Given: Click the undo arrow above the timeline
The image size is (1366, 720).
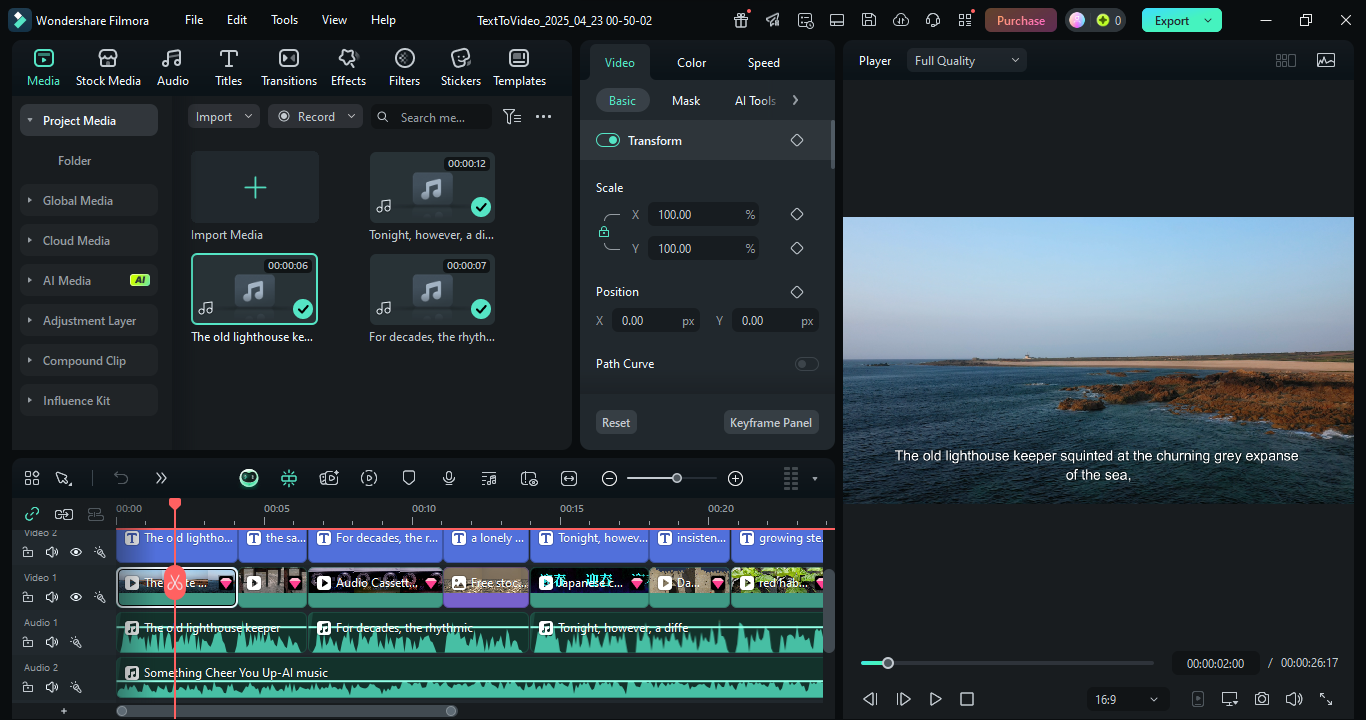Looking at the screenshot, I should click(121, 478).
